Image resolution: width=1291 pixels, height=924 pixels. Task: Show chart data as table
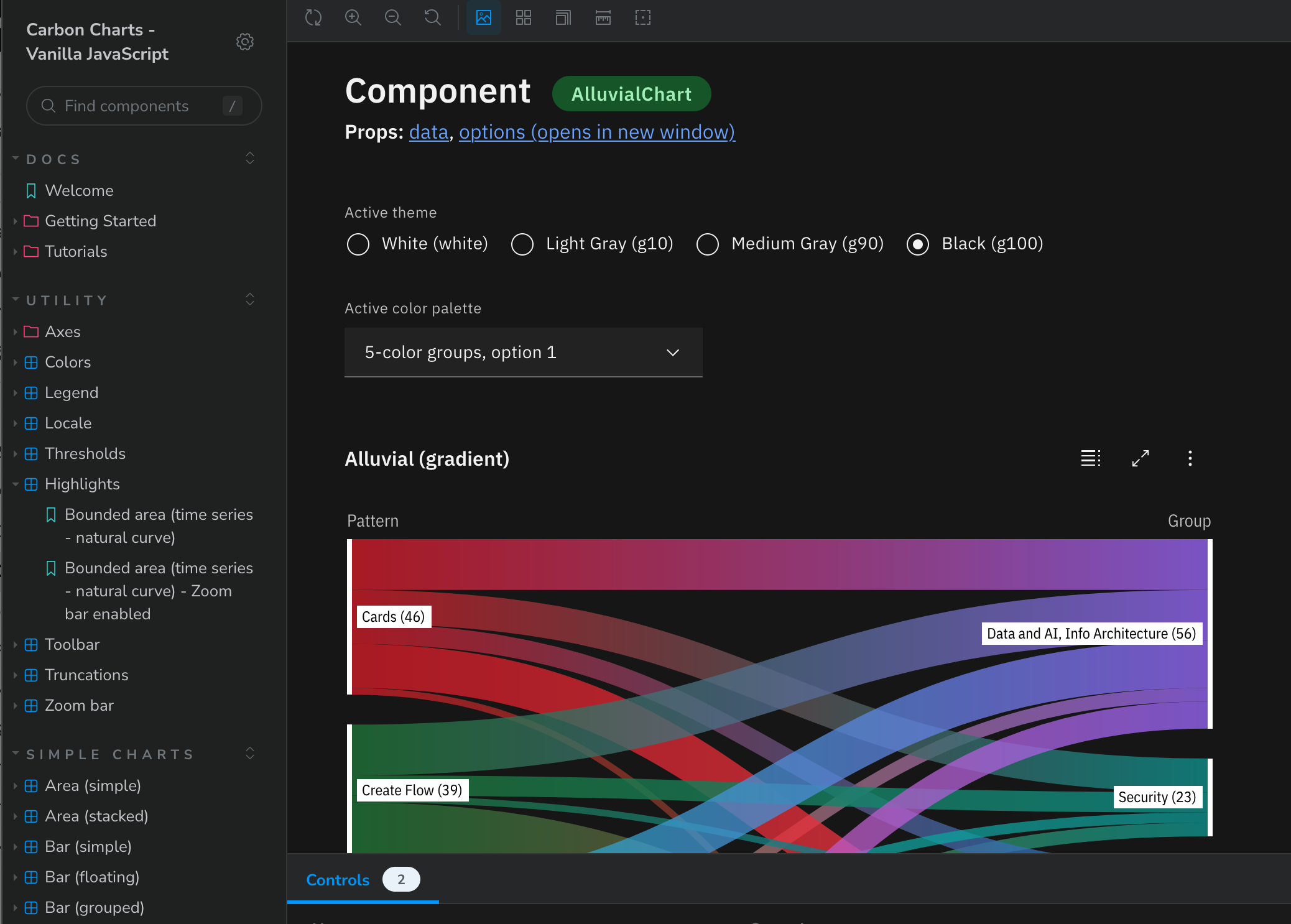(x=1091, y=458)
